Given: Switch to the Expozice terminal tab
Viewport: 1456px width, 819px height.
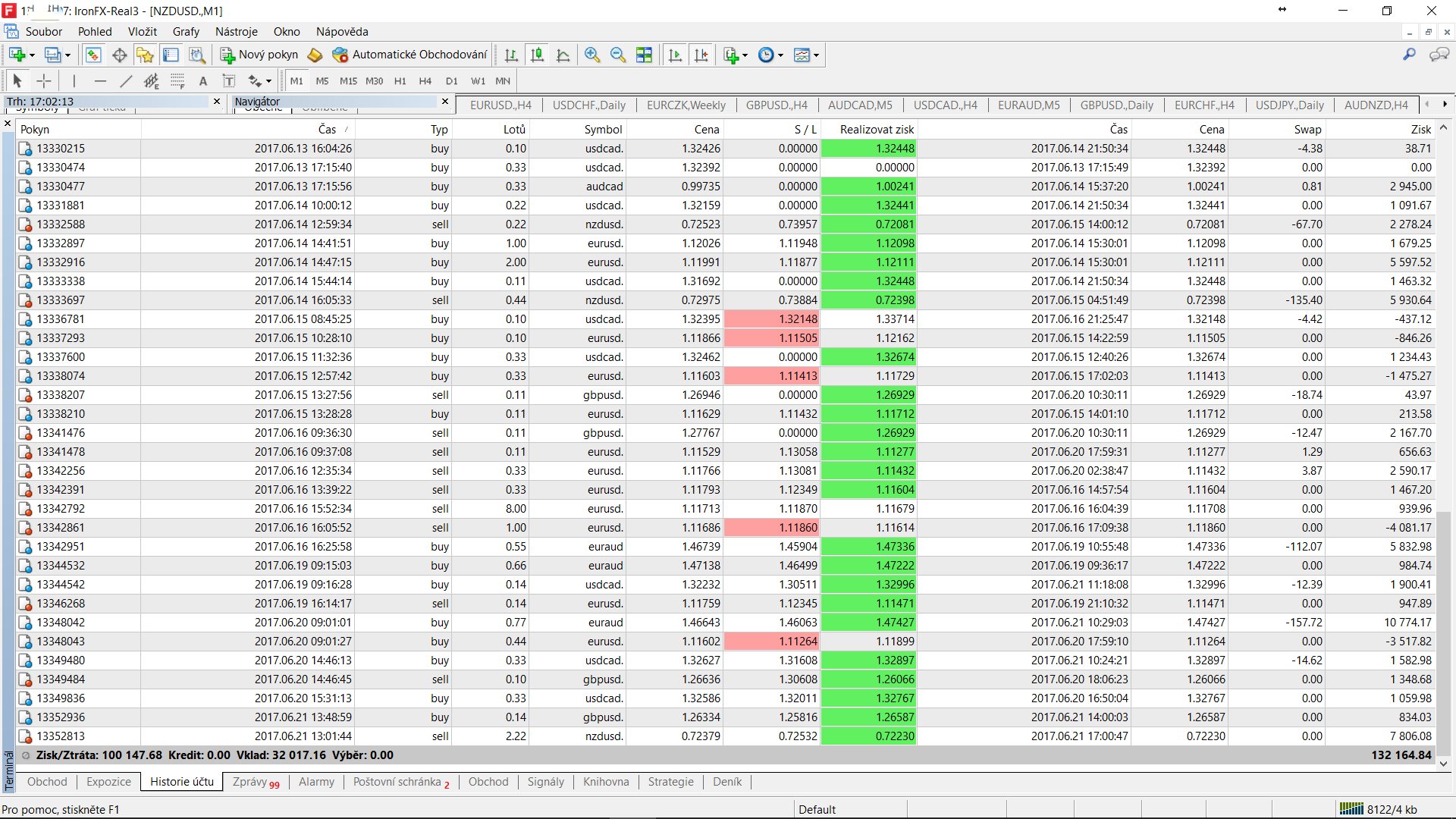Looking at the screenshot, I should tap(108, 782).
